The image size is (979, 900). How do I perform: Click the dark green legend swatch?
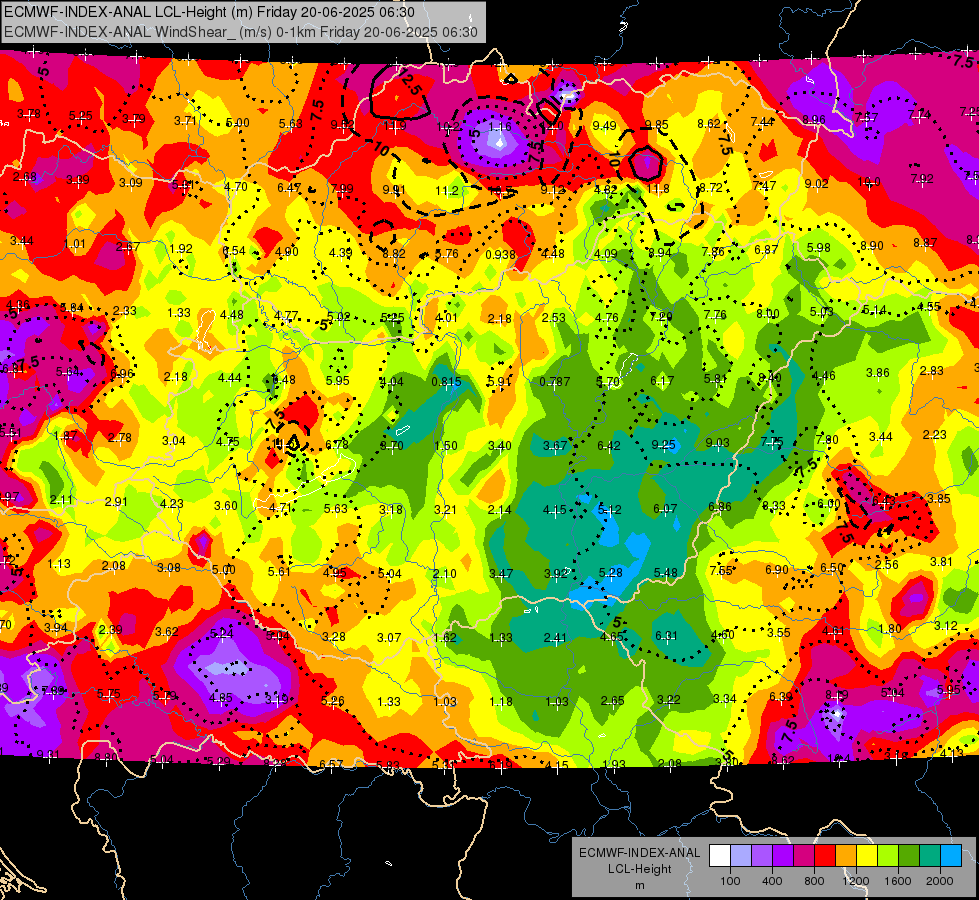coord(908,856)
